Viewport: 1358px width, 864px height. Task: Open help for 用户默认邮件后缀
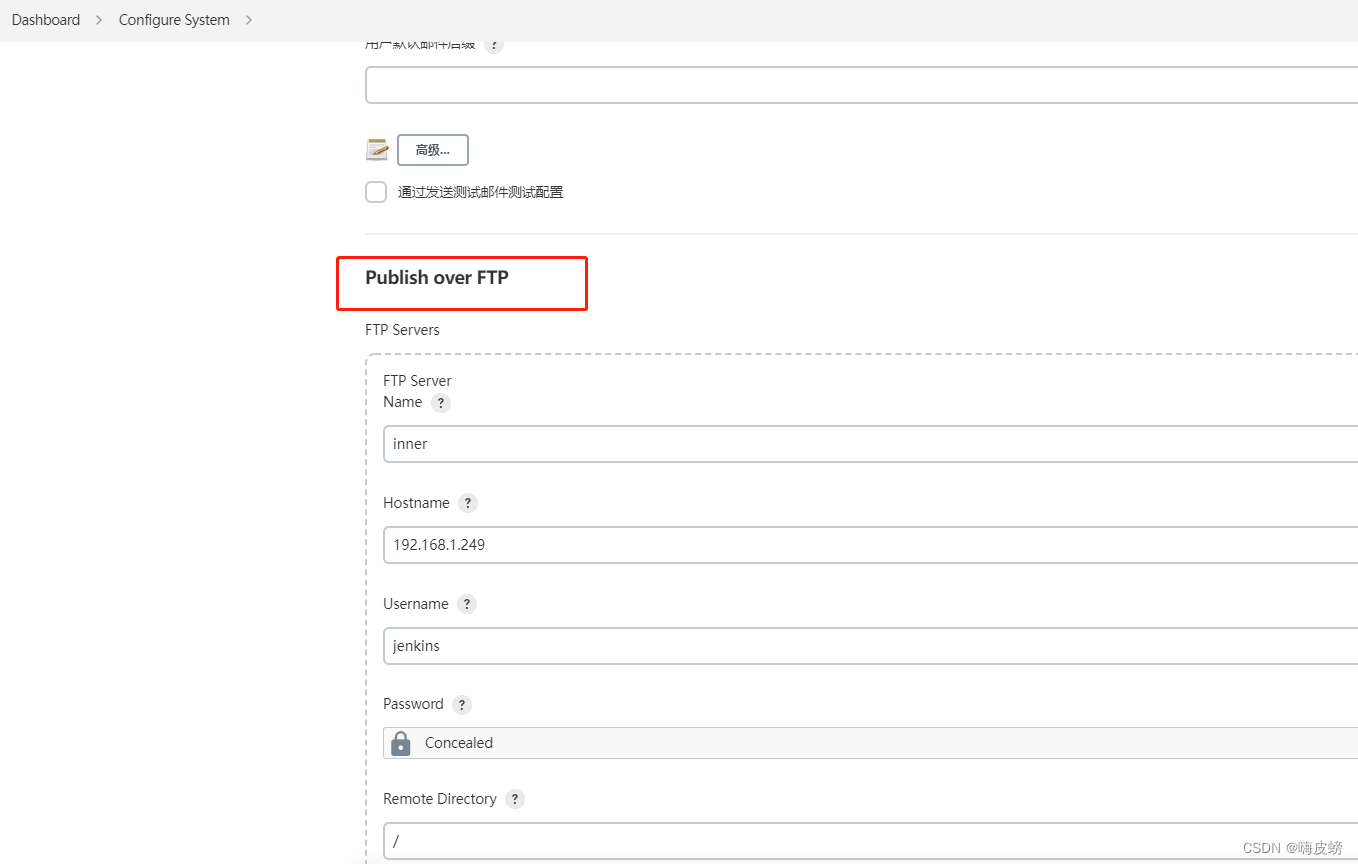click(494, 43)
